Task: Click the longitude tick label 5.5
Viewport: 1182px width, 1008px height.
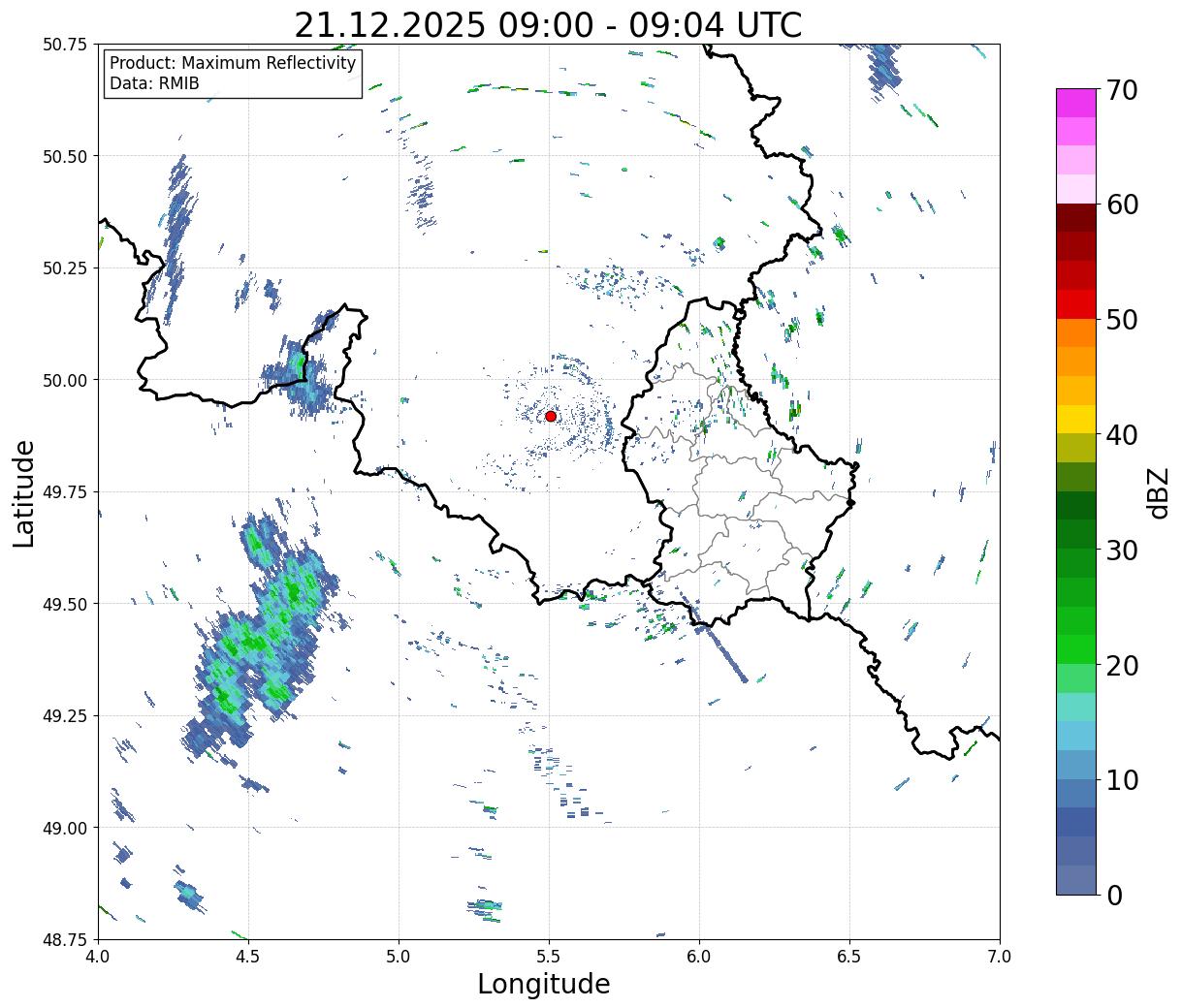Action: (x=549, y=957)
